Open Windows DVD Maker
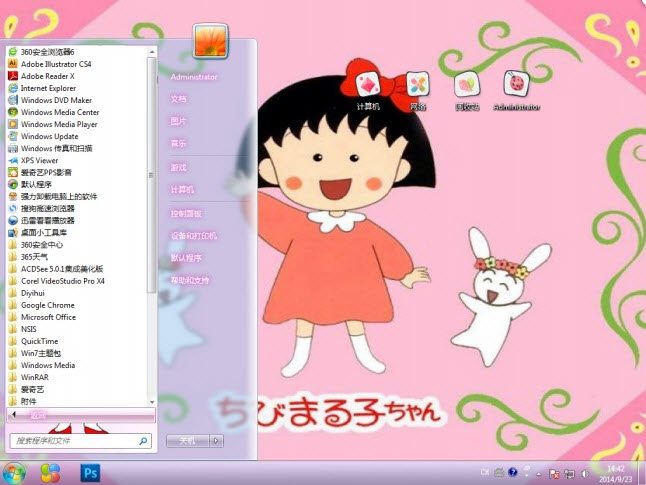Image resolution: width=646 pixels, height=485 pixels. (50, 100)
